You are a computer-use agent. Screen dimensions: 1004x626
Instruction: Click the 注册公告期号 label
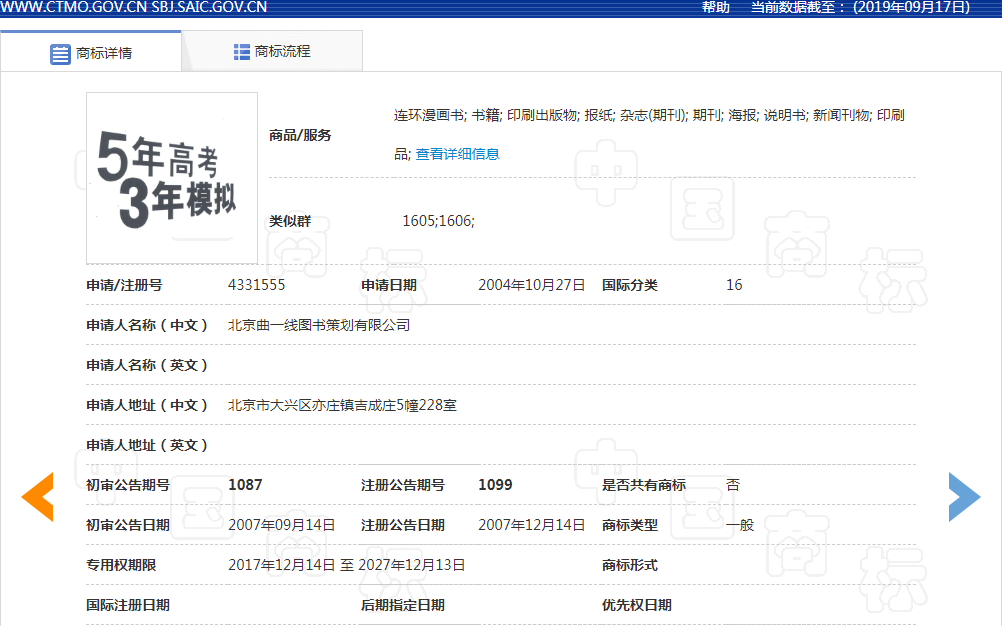(403, 485)
